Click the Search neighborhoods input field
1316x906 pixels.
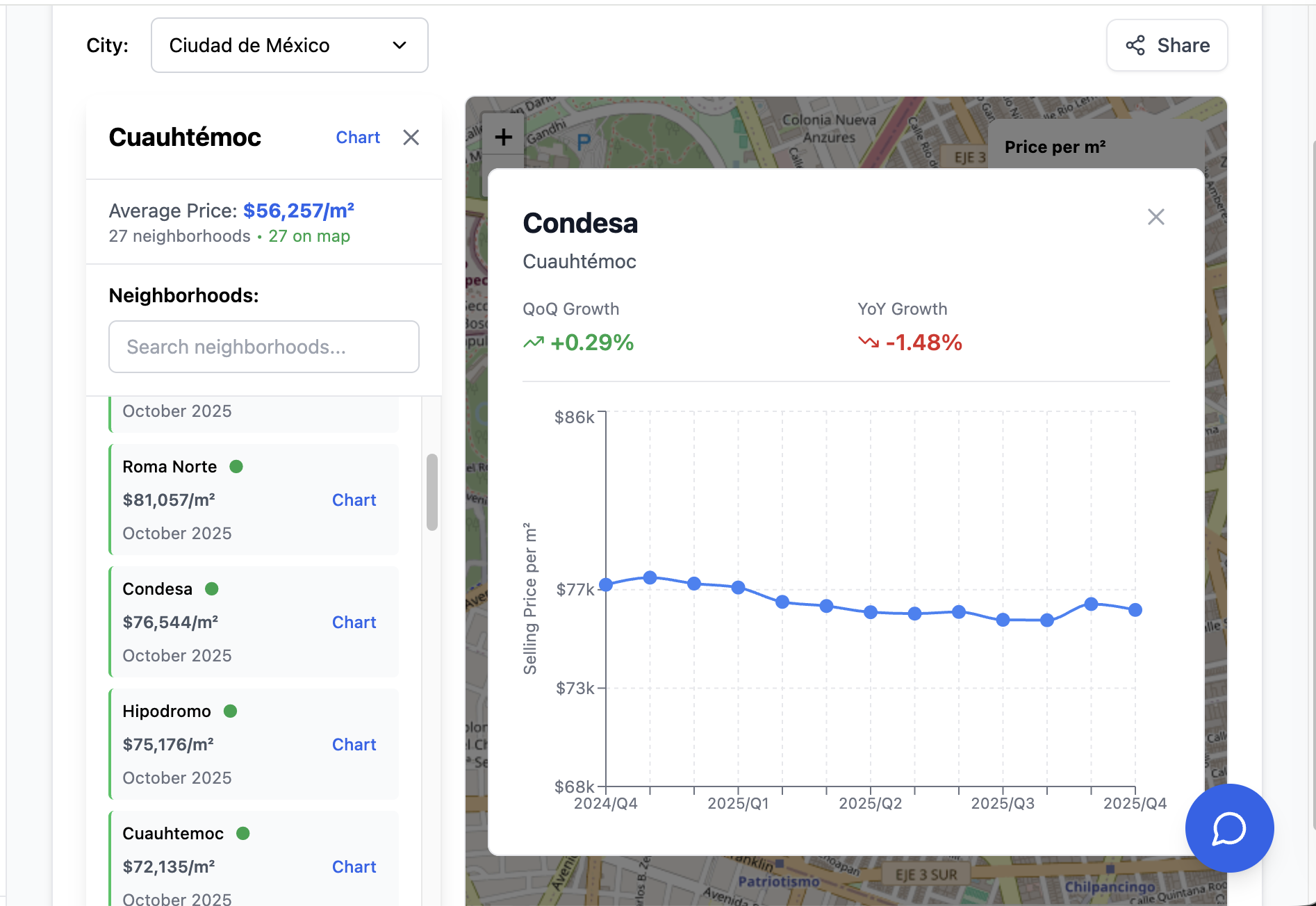[x=263, y=347]
